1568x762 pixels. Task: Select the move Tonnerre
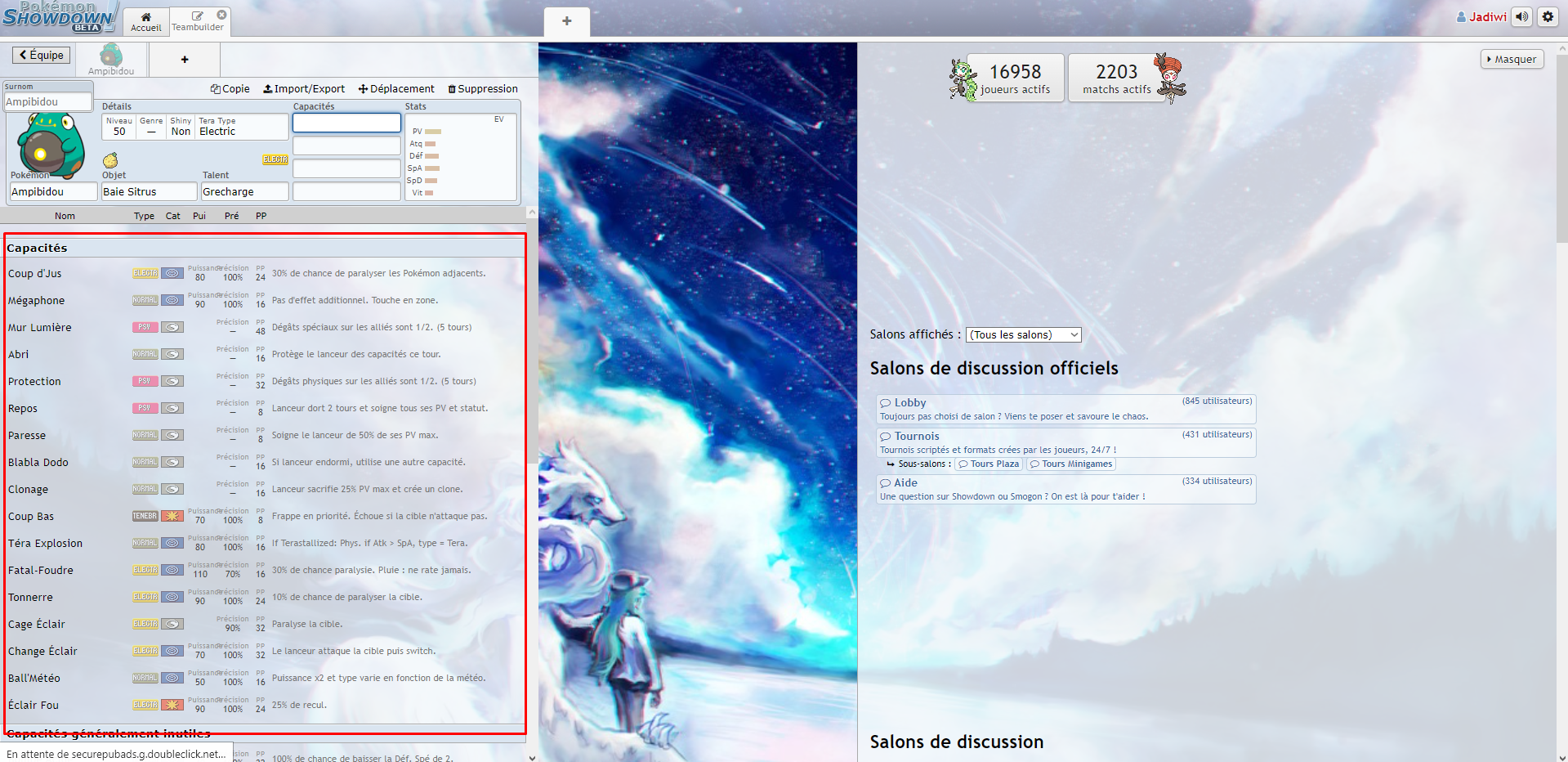click(264, 597)
